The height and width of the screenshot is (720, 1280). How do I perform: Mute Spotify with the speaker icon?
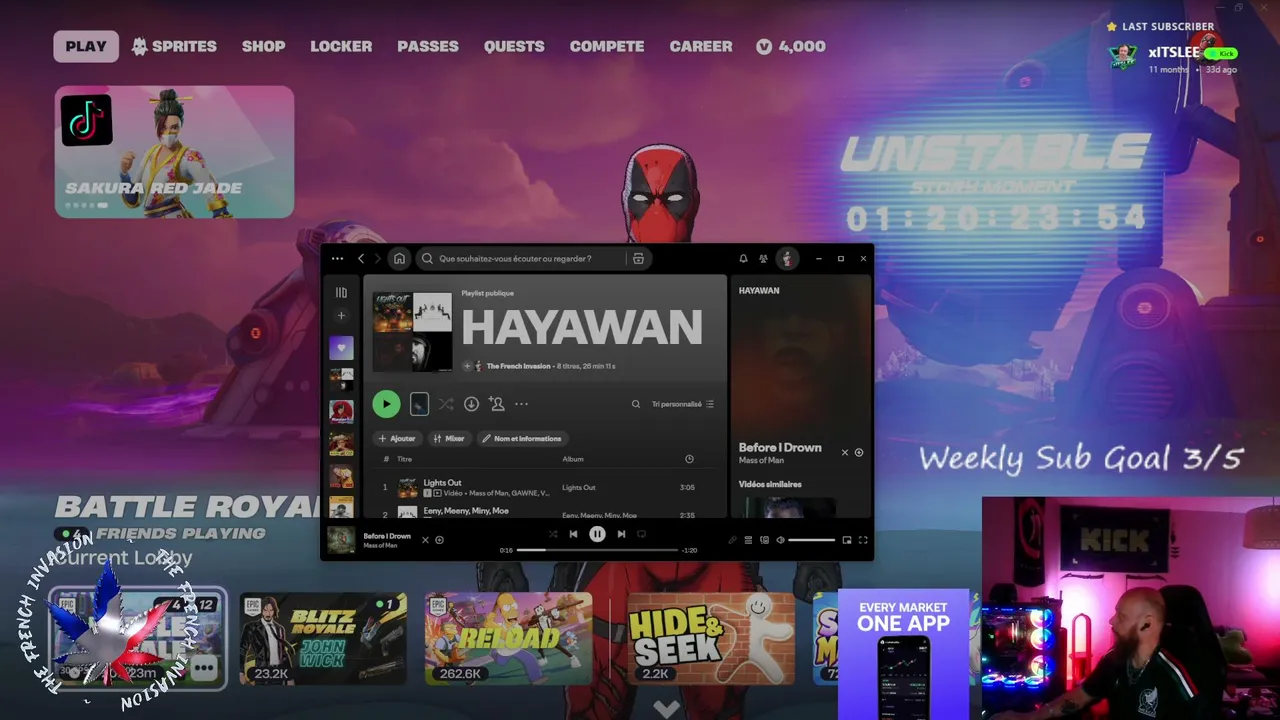(x=780, y=540)
